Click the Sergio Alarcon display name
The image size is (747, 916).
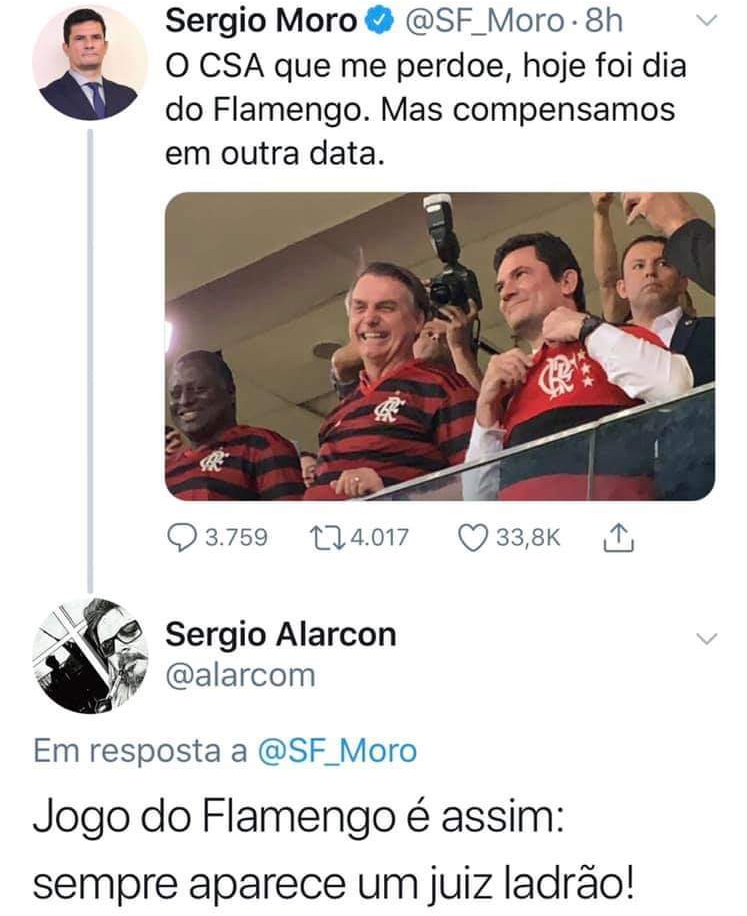[281, 634]
